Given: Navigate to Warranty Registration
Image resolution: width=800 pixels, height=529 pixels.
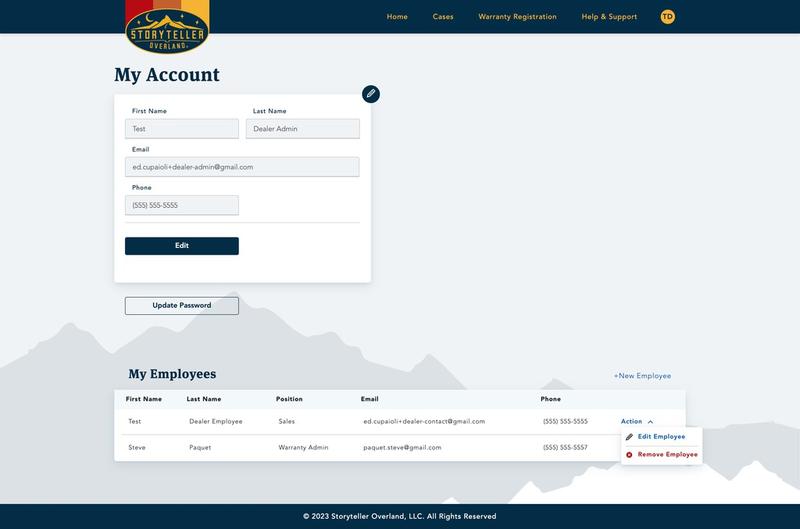Looking at the screenshot, I should click(517, 17).
